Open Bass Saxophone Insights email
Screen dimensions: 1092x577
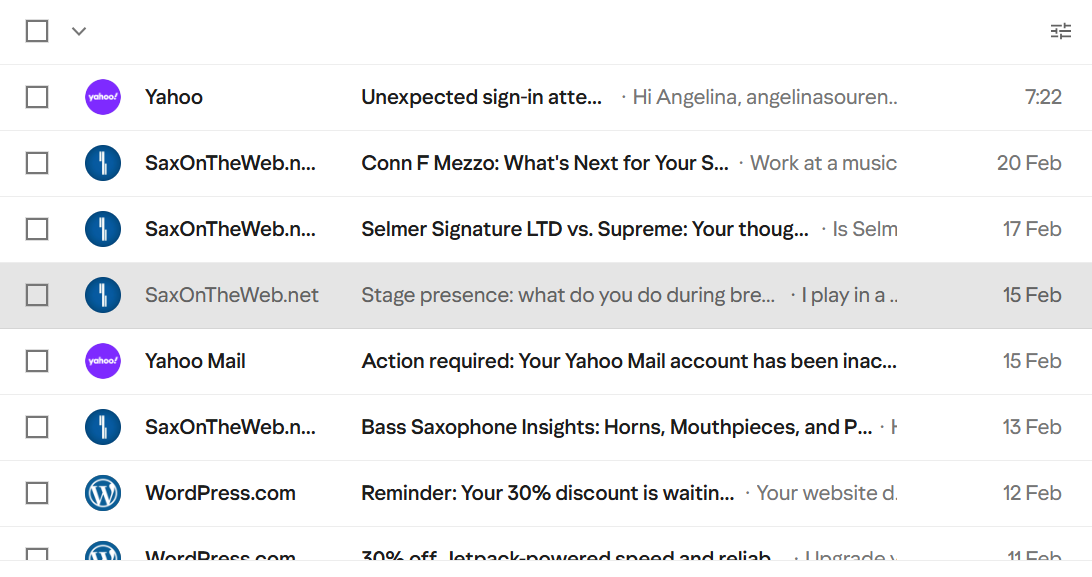(x=617, y=427)
